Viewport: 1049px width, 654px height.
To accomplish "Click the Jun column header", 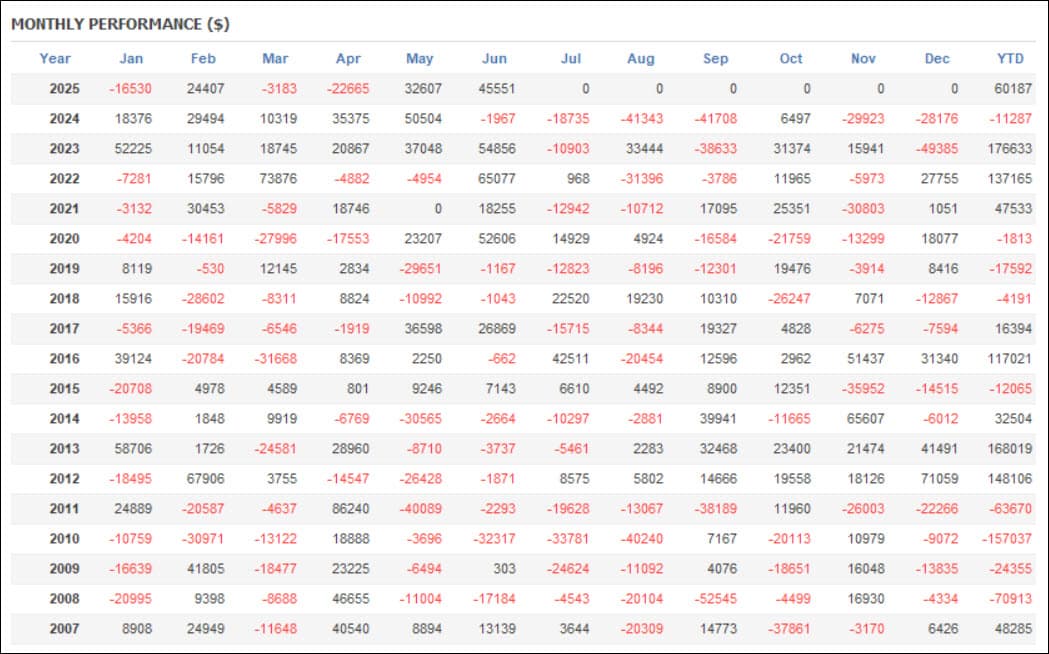I will [x=494, y=58].
